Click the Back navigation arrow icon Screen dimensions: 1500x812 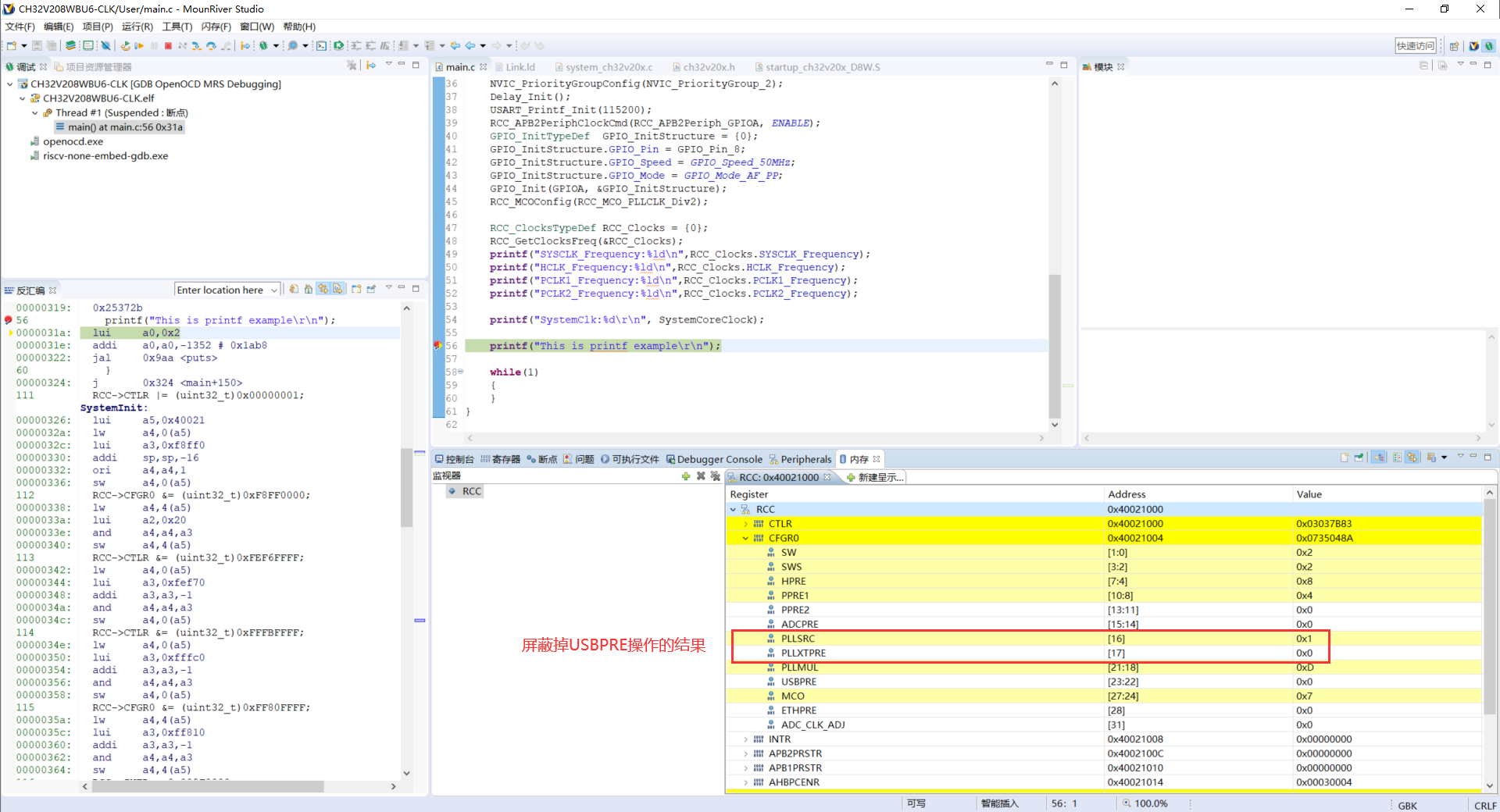(470, 46)
